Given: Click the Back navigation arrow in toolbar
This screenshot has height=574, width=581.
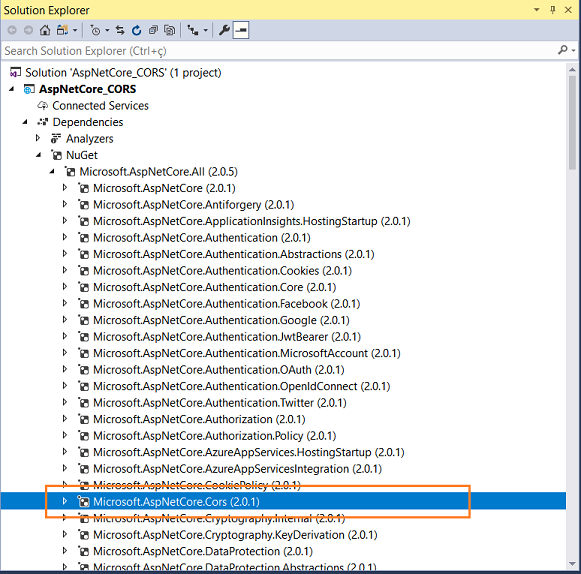Looking at the screenshot, I should coord(12,30).
